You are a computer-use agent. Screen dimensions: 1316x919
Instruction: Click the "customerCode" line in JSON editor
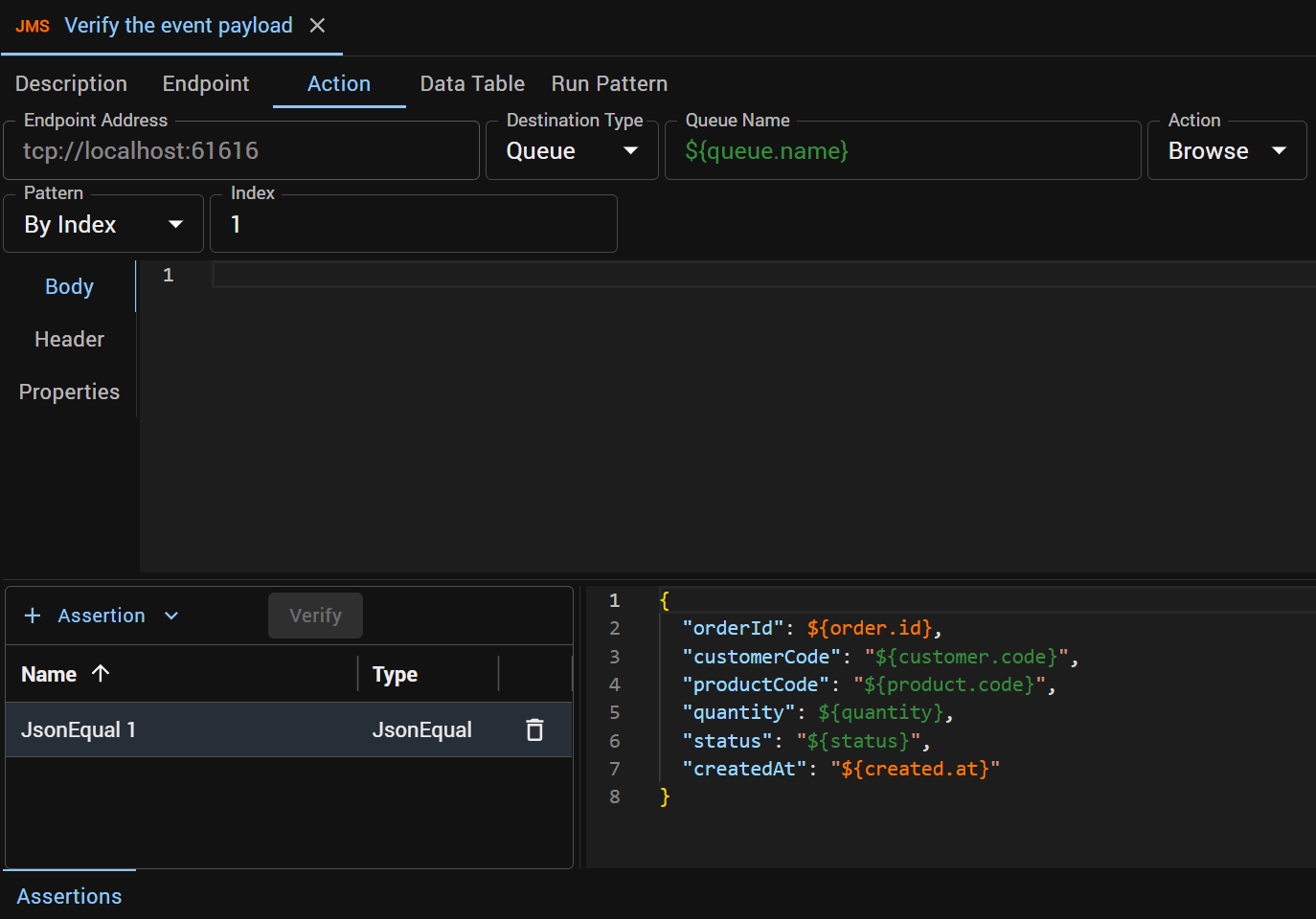(880, 657)
